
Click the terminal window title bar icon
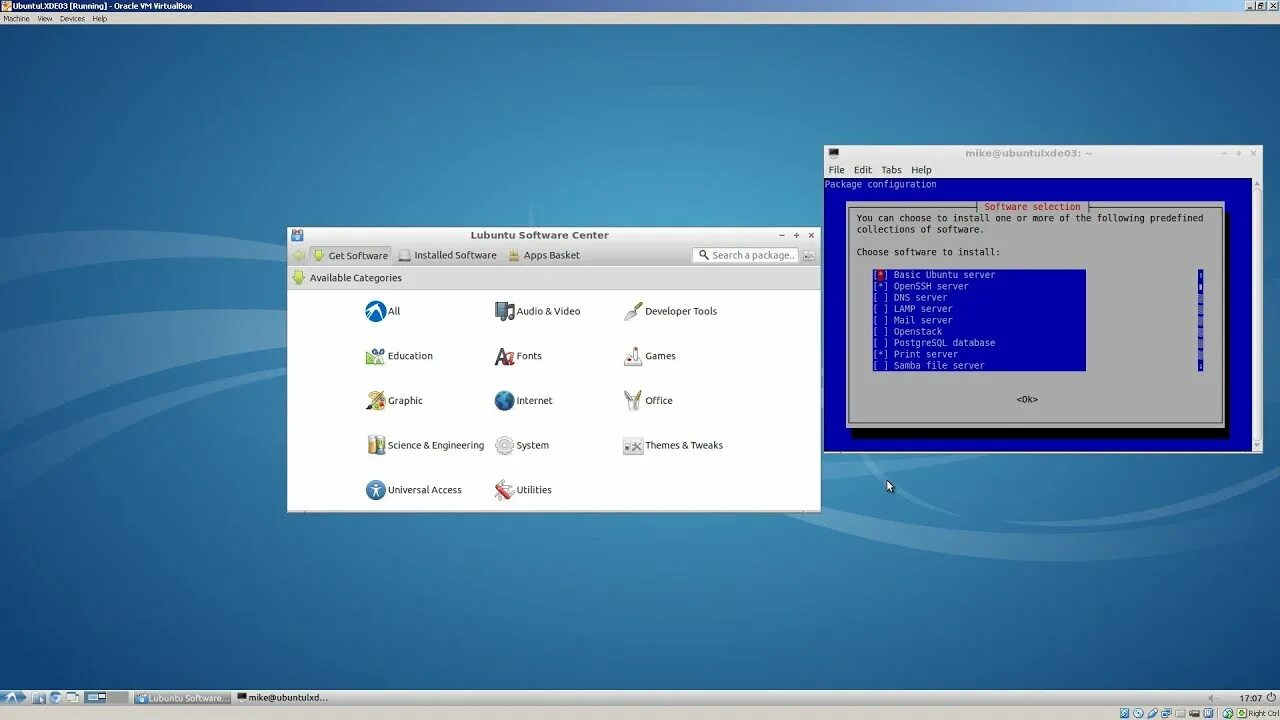(834, 153)
